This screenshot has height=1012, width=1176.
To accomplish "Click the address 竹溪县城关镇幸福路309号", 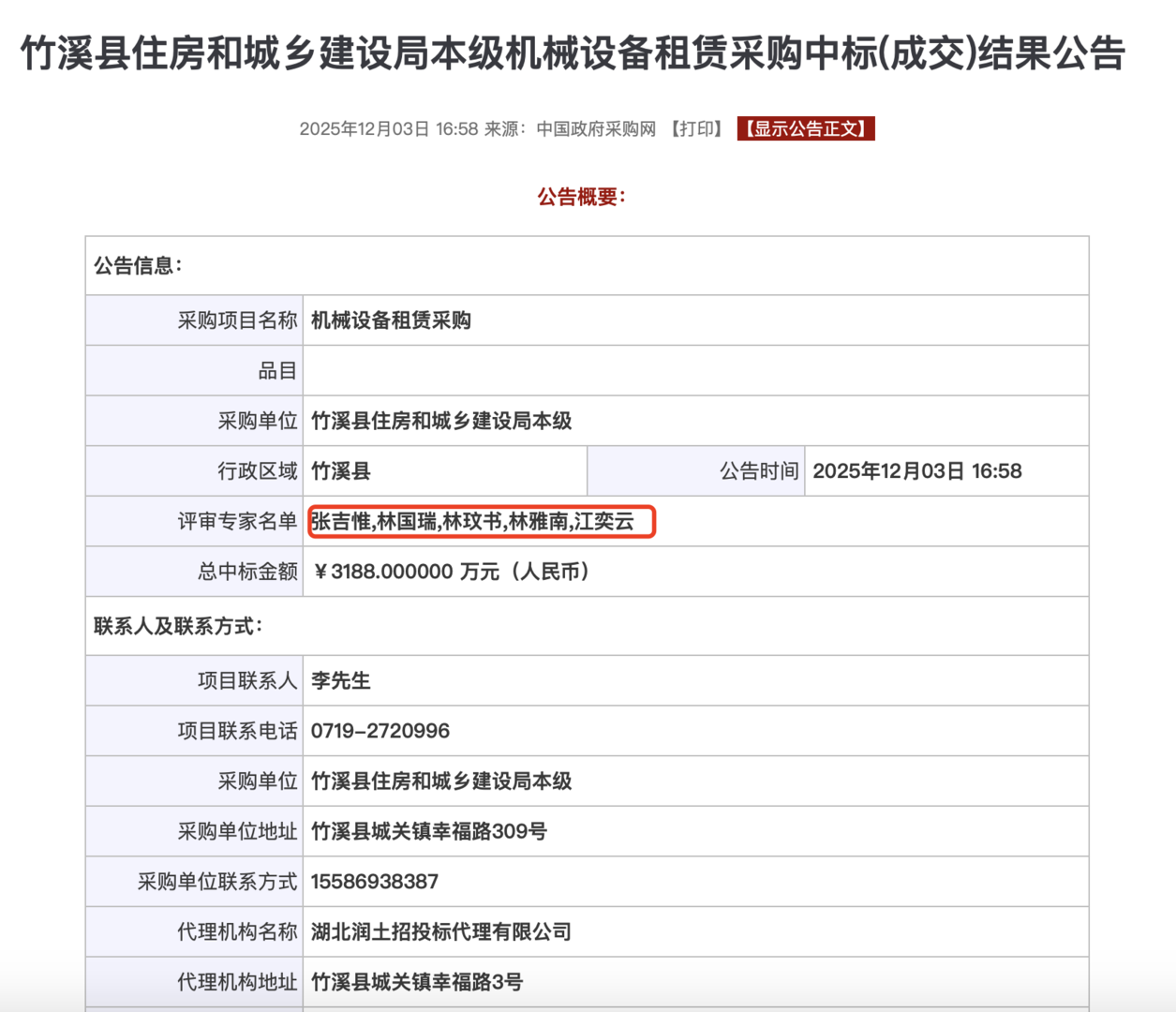I will point(428,831).
